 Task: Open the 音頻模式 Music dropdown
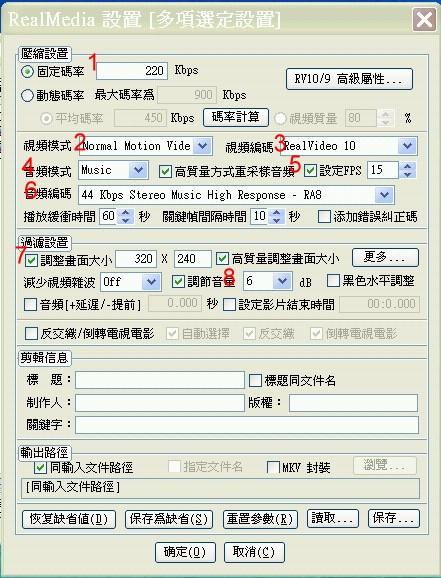tap(139, 170)
